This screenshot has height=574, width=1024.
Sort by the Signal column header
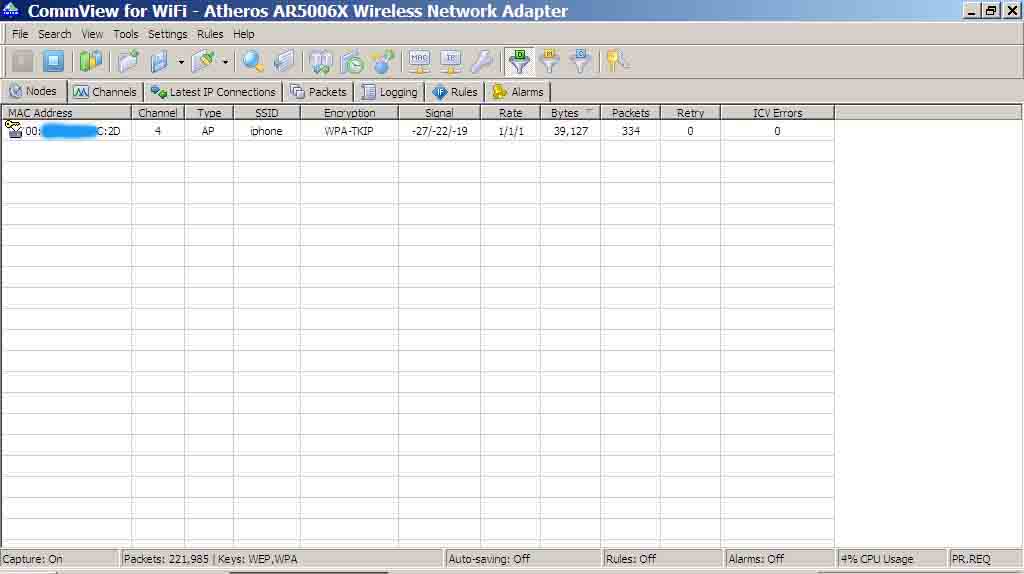click(439, 113)
